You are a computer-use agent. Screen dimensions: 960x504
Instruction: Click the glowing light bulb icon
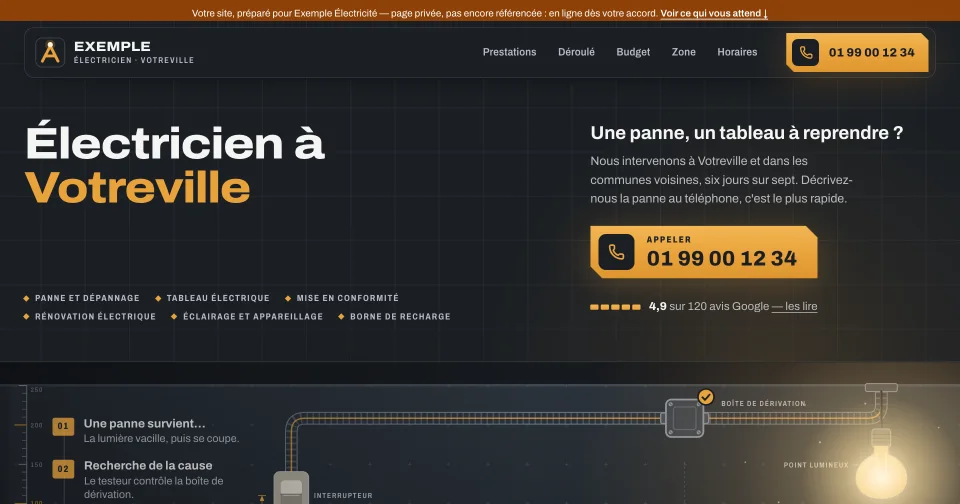click(x=880, y=465)
